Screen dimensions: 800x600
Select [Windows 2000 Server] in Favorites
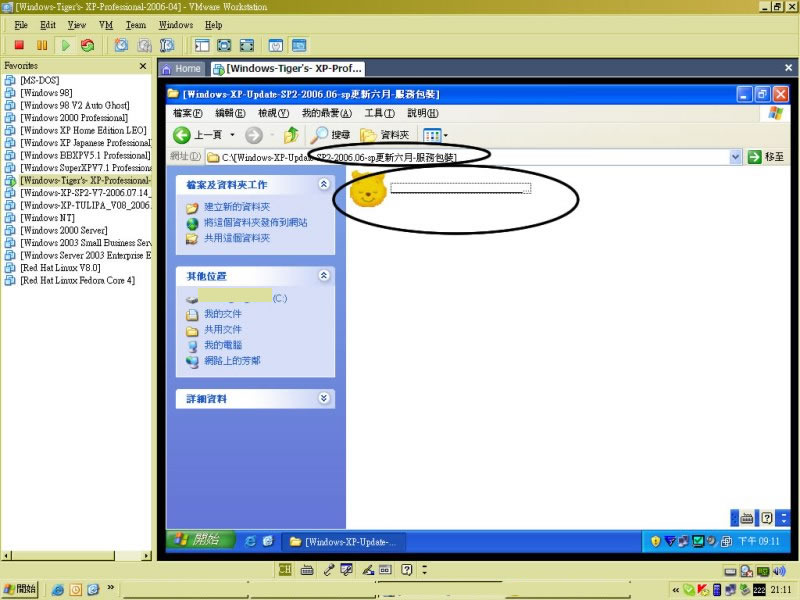tap(64, 230)
